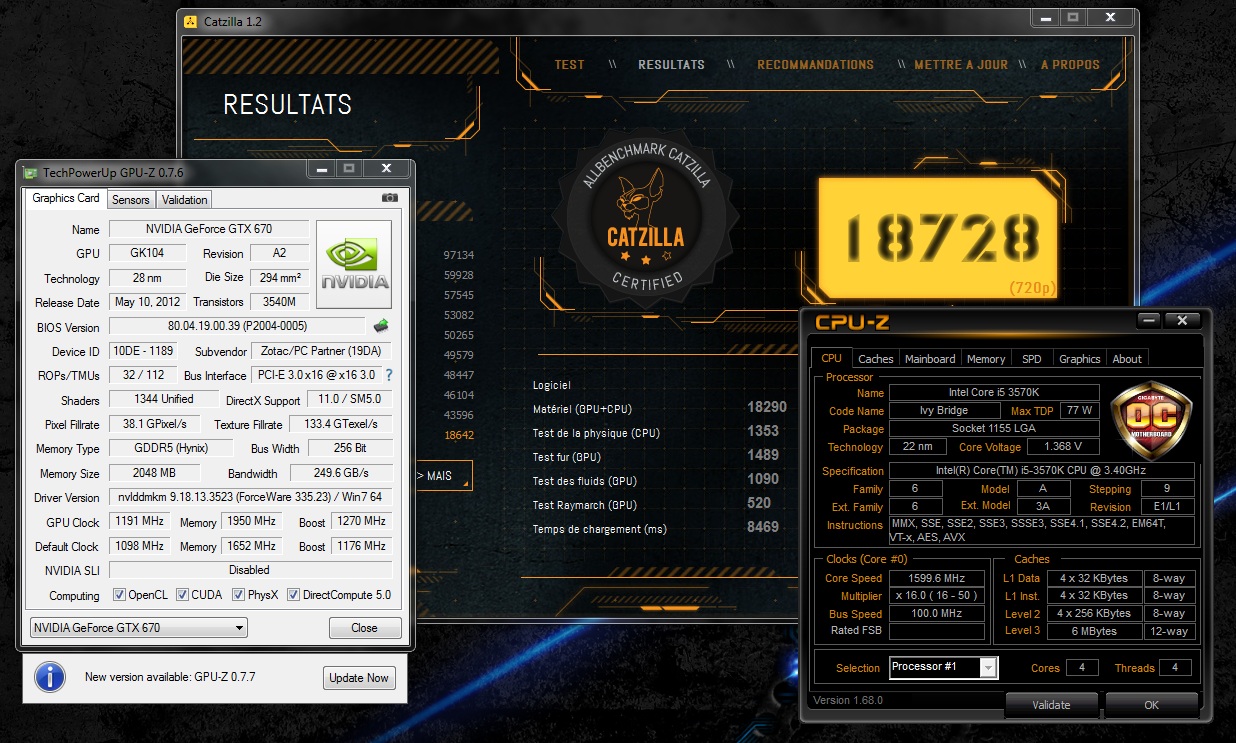Click the PCI-E bus interface question mark
The width and height of the screenshot is (1236, 743).
[389, 375]
